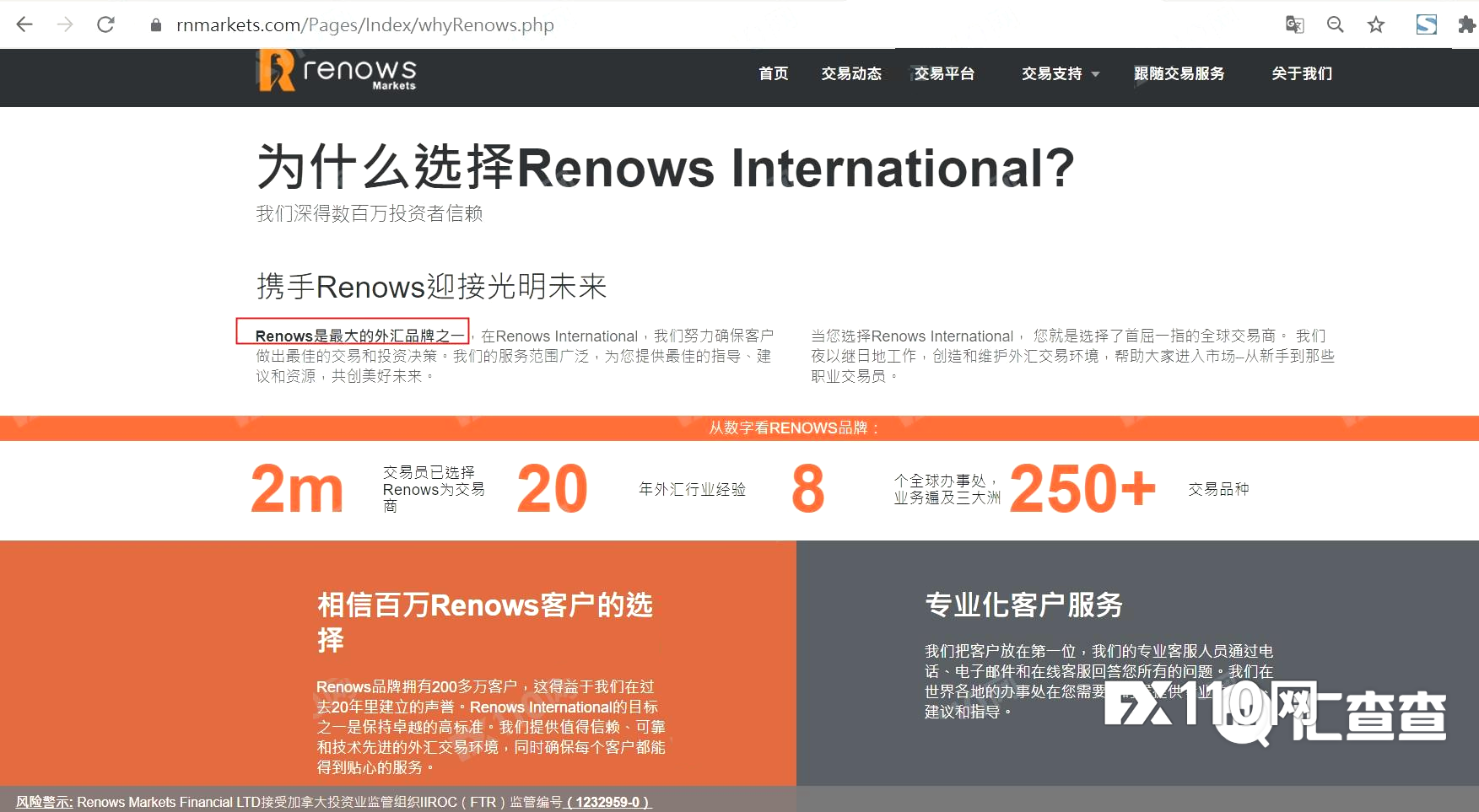The width and height of the screenshot is (1479, 812).
Task: Click the browser back arrow
Action: point(24,24)
